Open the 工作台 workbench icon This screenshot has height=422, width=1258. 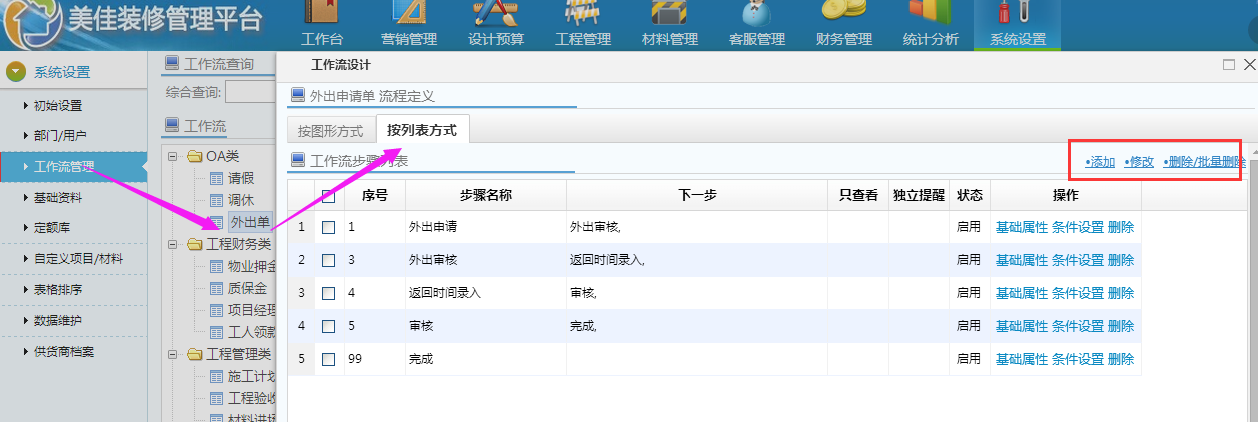point(322,14)
